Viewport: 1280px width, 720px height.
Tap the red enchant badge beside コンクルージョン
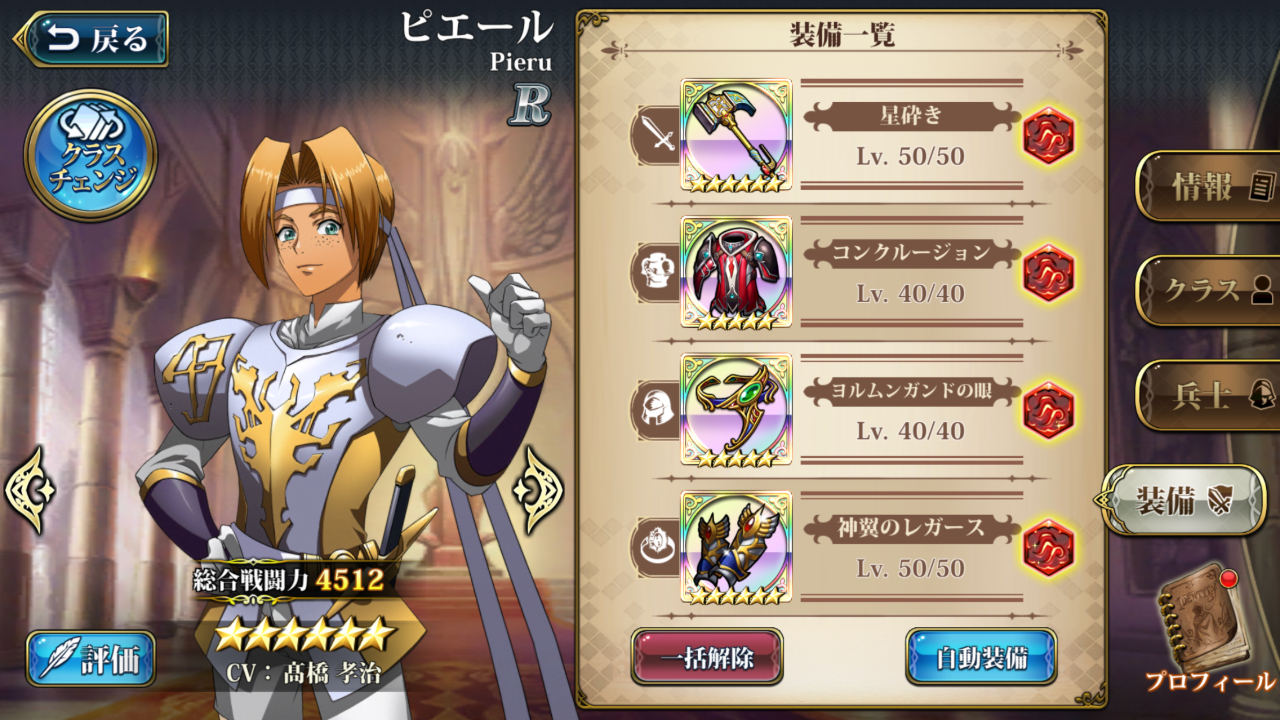point(1048,273)
